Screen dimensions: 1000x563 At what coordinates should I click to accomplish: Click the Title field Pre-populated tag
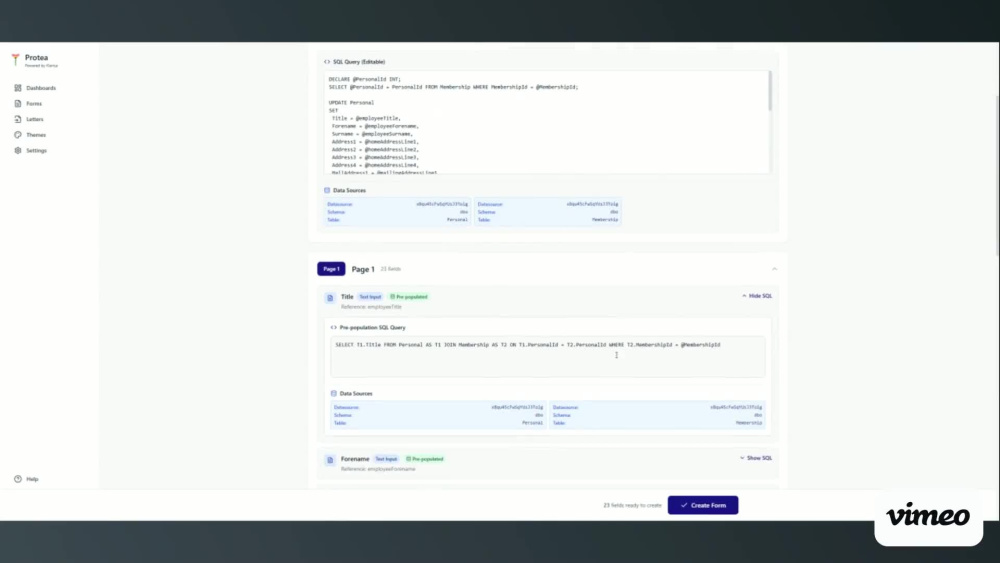[x=409, y=296]
